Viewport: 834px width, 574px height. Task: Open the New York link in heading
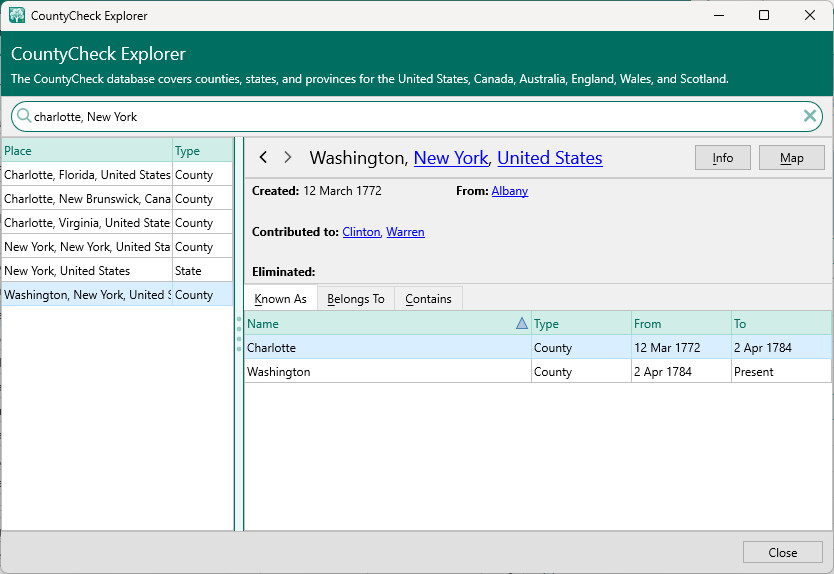(x=451, y=158)
